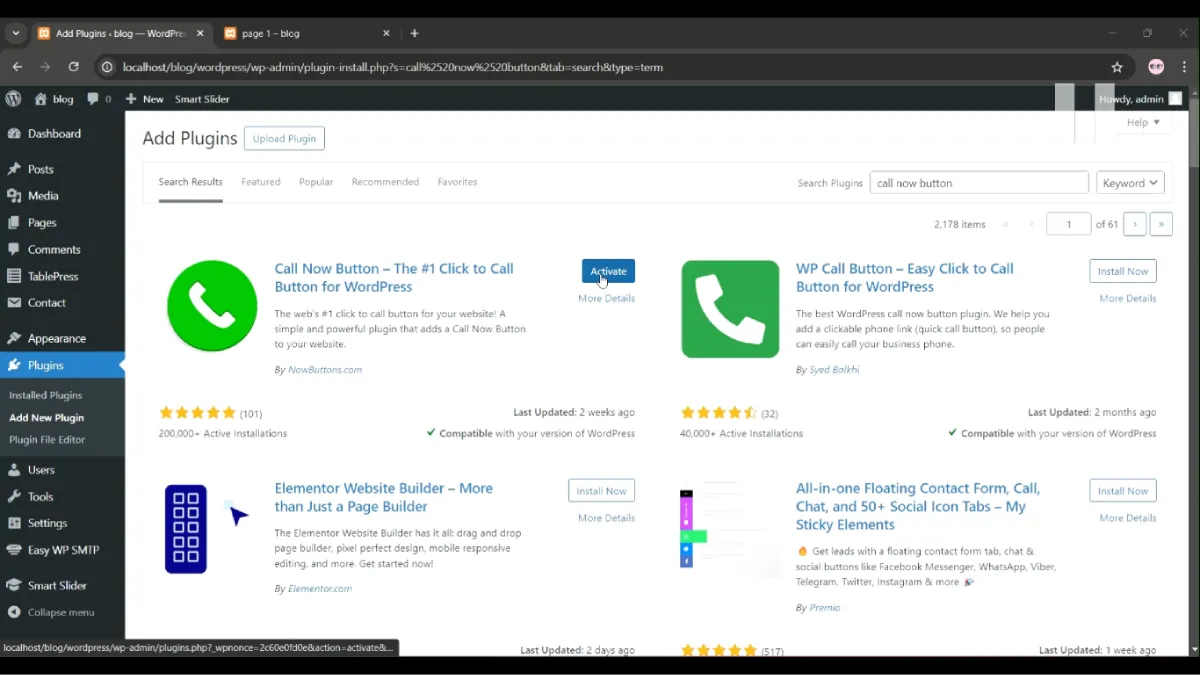
Task: Open NowButtons.com author link
Action: pyautogui.click(x=325, y=370)
